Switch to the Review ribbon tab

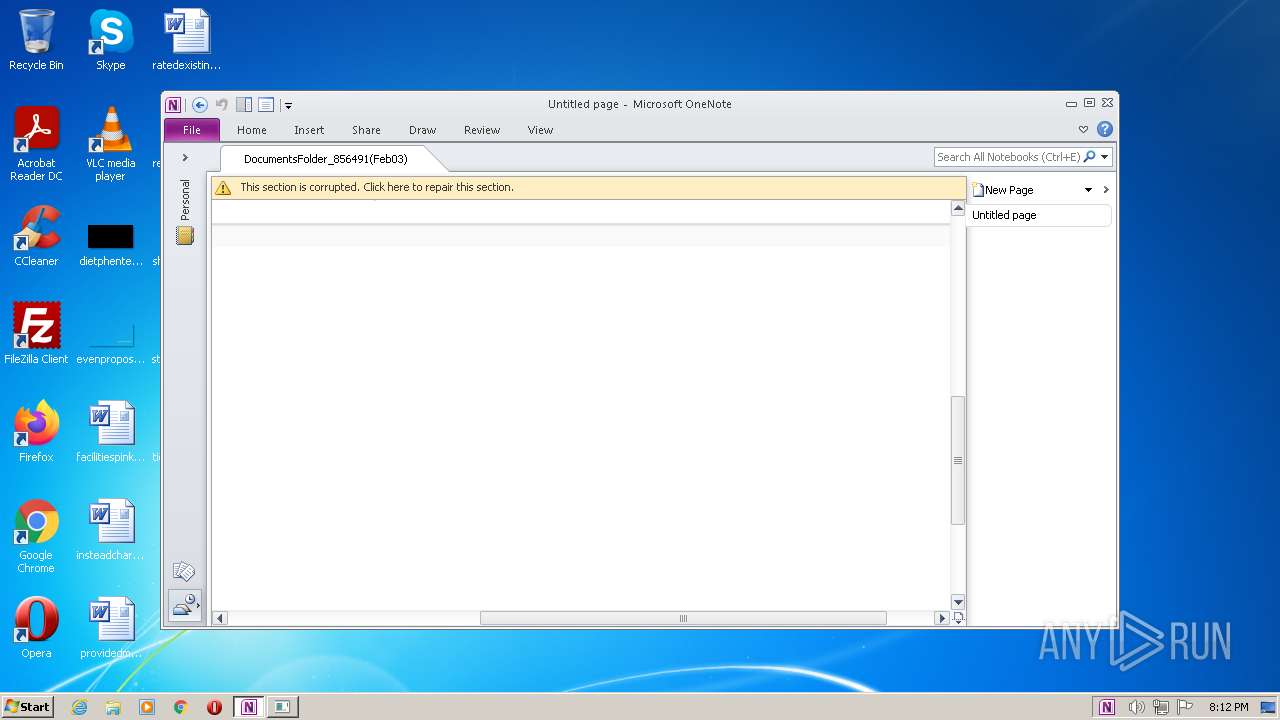coord(482,130)
